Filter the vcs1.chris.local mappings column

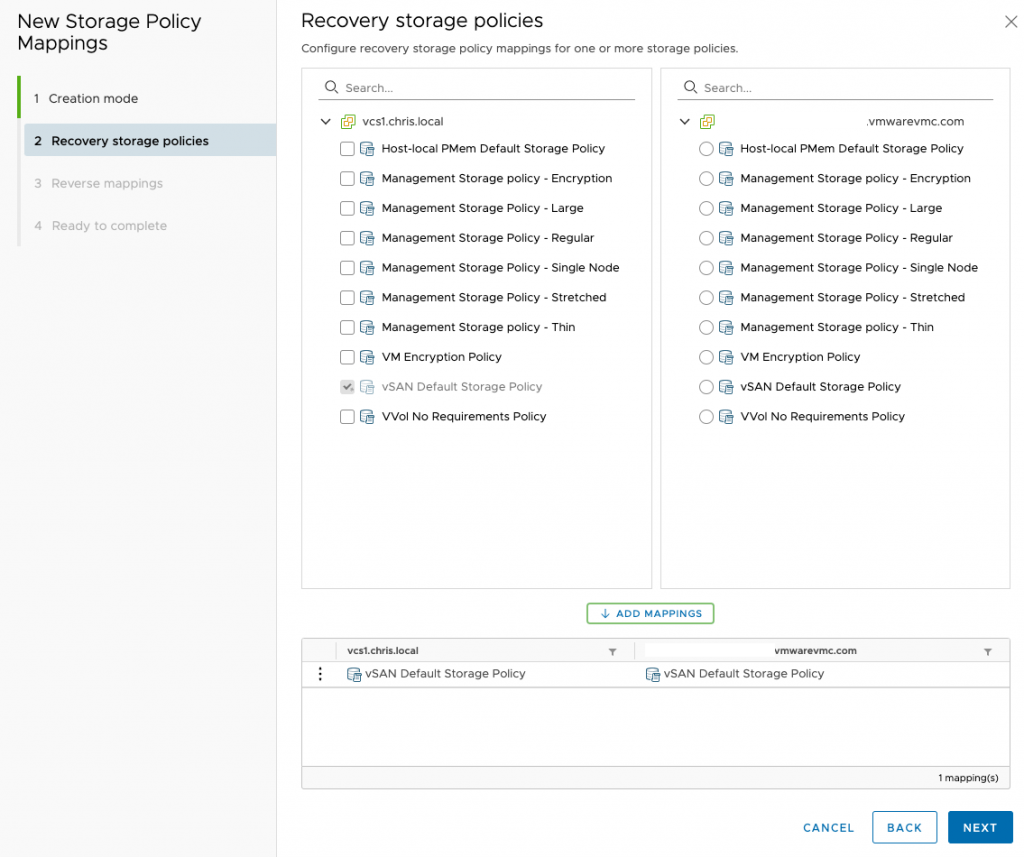[613, 652]
